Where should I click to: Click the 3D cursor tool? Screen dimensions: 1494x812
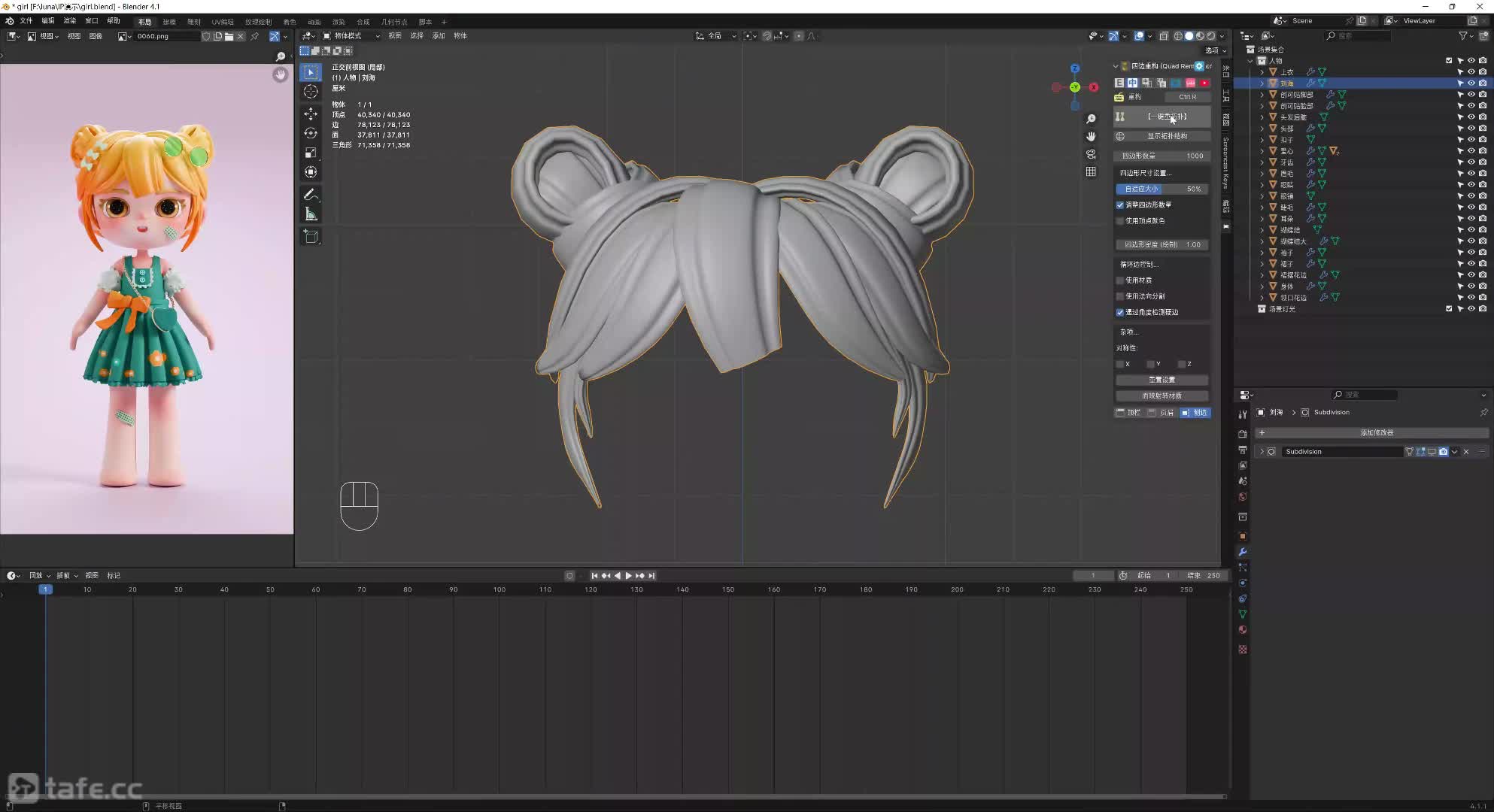[311, 92]
